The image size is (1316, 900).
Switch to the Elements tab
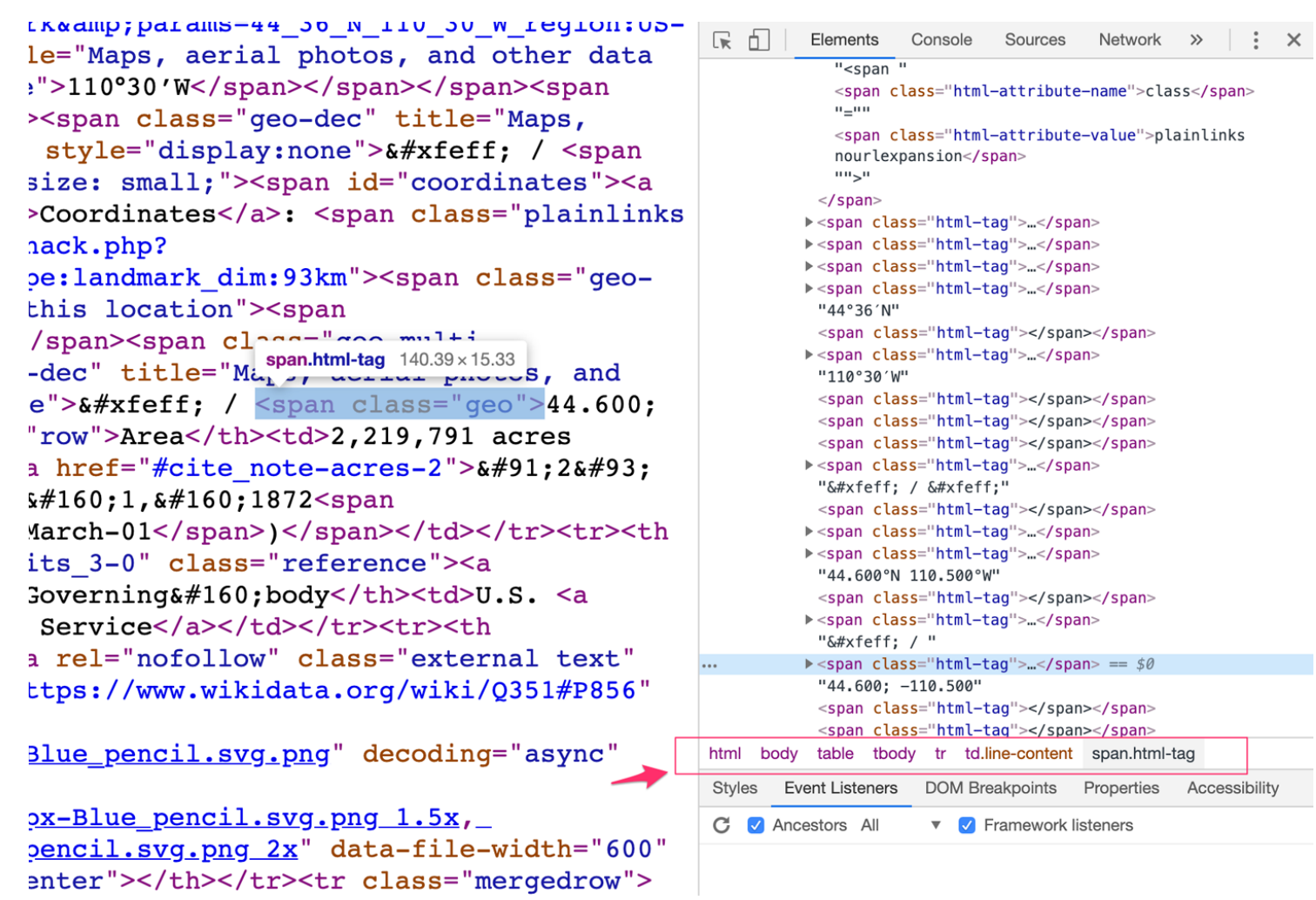(844, 40)
